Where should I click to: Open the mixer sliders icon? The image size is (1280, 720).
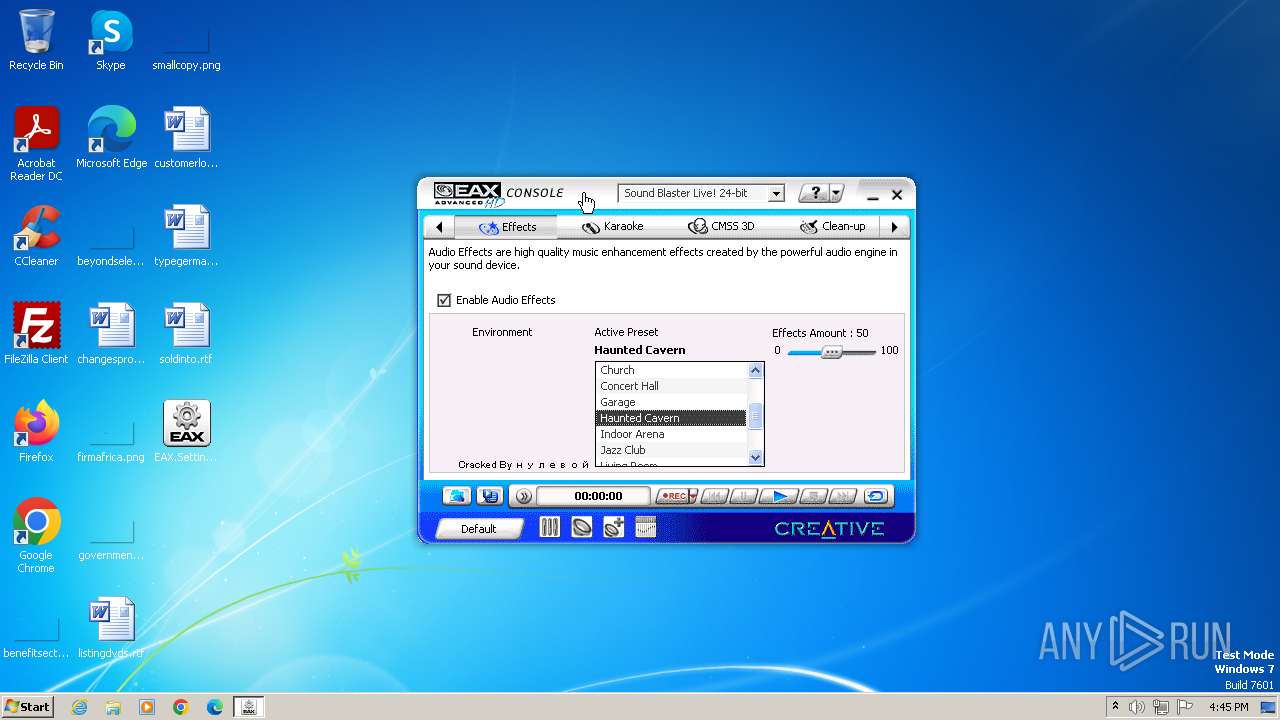(549, 528)
